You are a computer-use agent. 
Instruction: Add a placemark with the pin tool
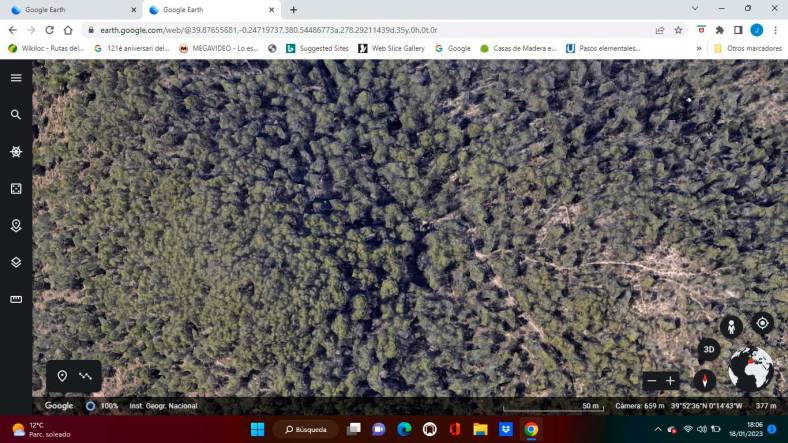[x=62, y=376]
